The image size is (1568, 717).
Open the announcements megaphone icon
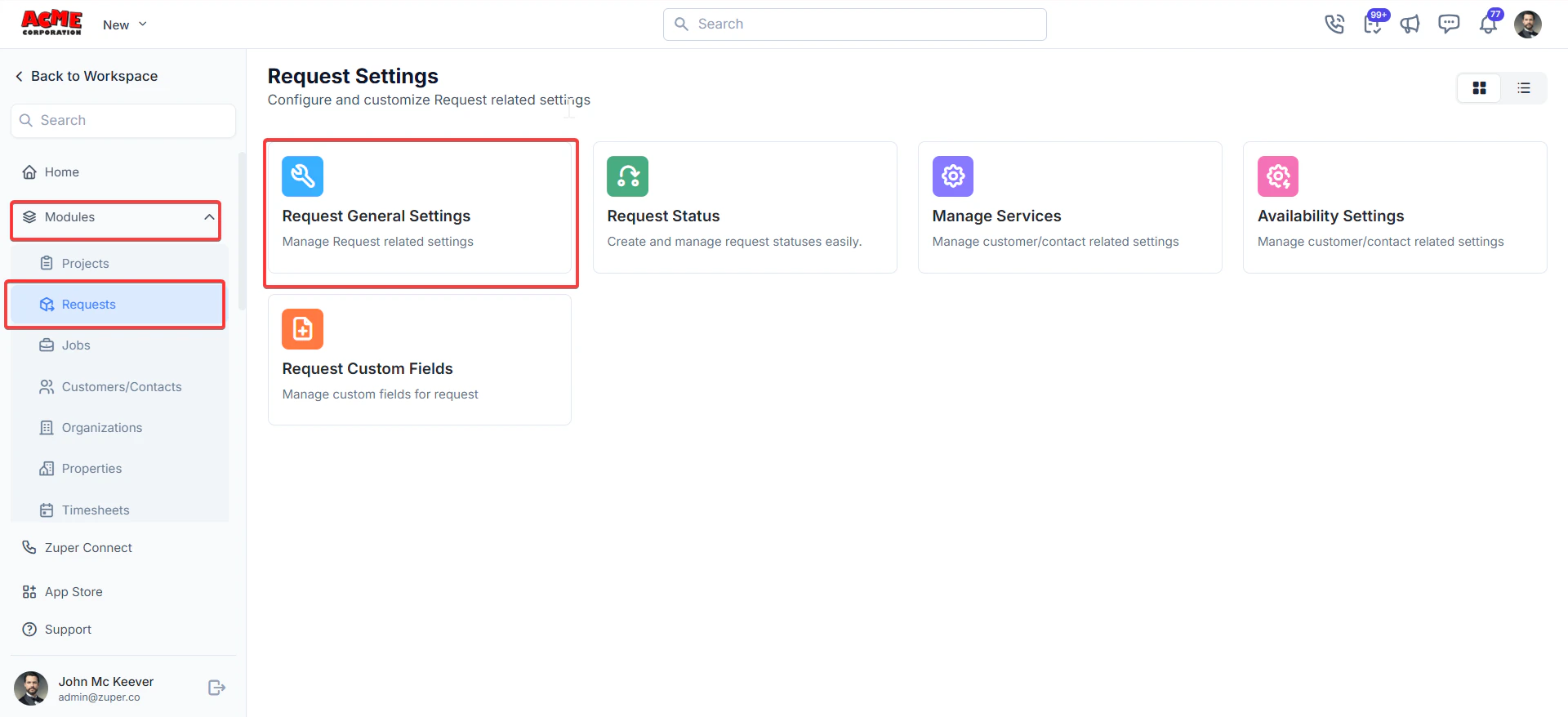tap(1410, 24)
